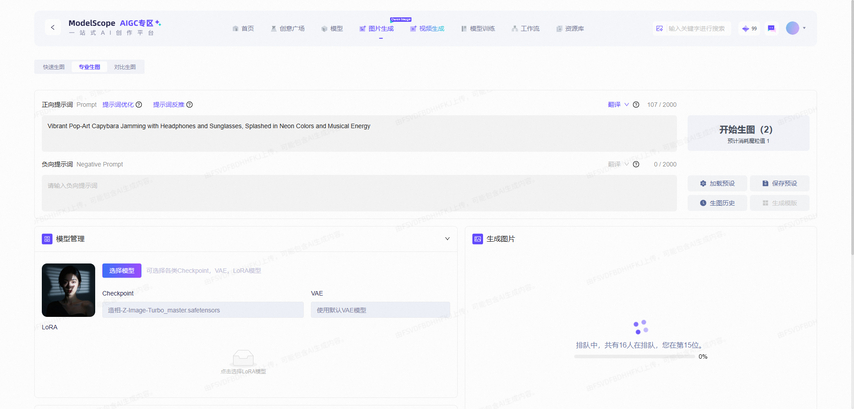
Task: Click the queue status text 排队中
Action: 640,345
